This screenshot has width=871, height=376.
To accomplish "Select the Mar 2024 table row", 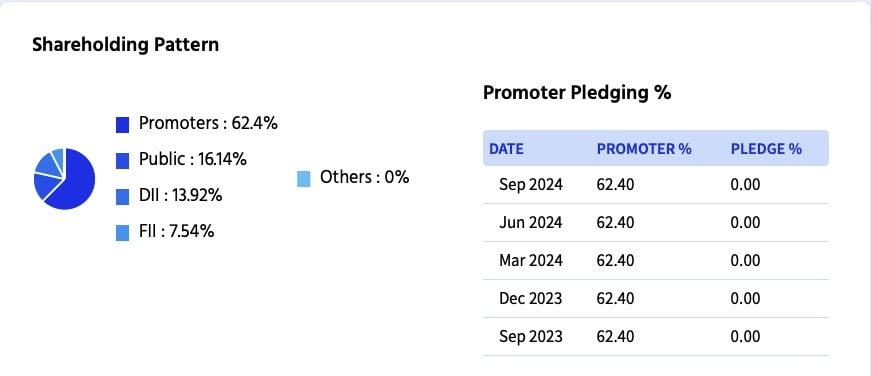I will click(655, 260).
